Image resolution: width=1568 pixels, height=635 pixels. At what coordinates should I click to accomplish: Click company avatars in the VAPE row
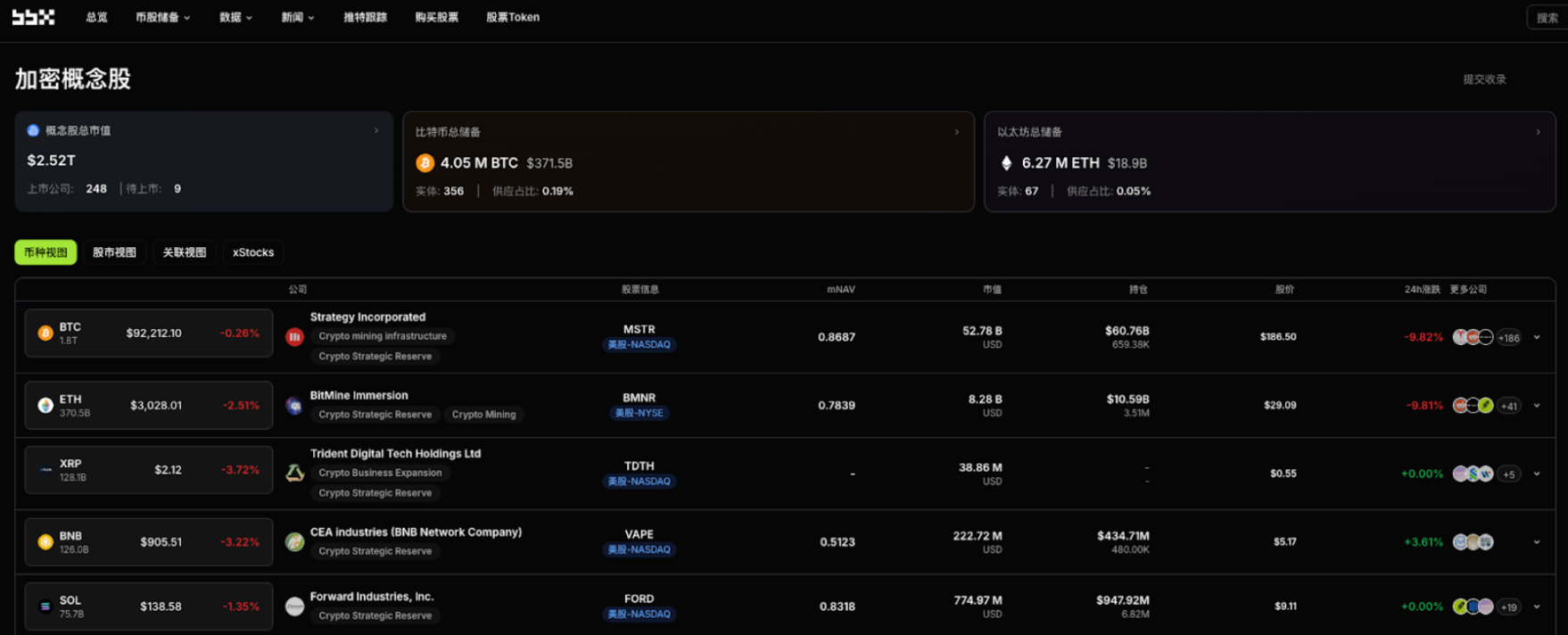tap(1473, 542)
